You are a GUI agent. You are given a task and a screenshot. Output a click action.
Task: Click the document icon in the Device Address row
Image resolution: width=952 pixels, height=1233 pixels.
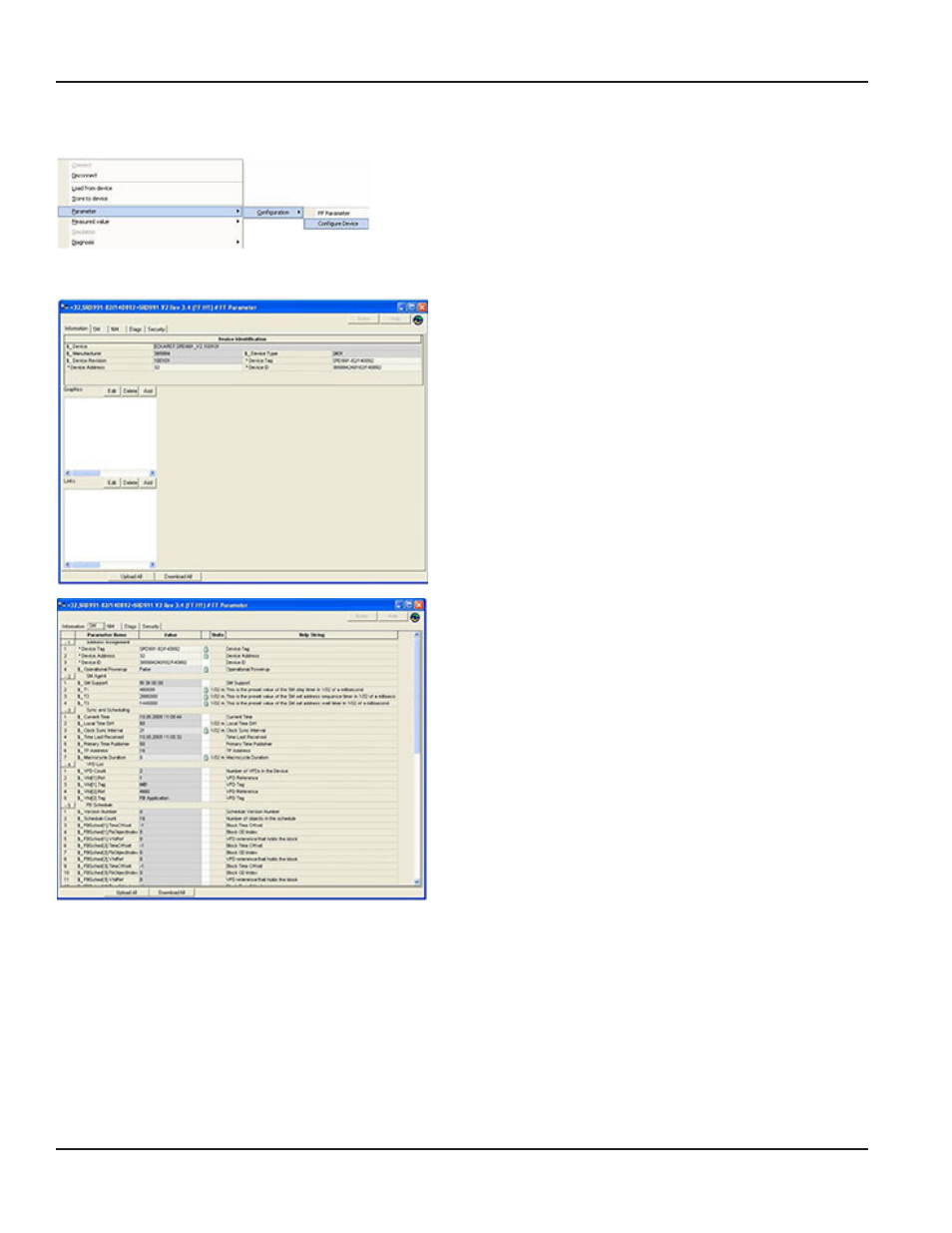206,656
